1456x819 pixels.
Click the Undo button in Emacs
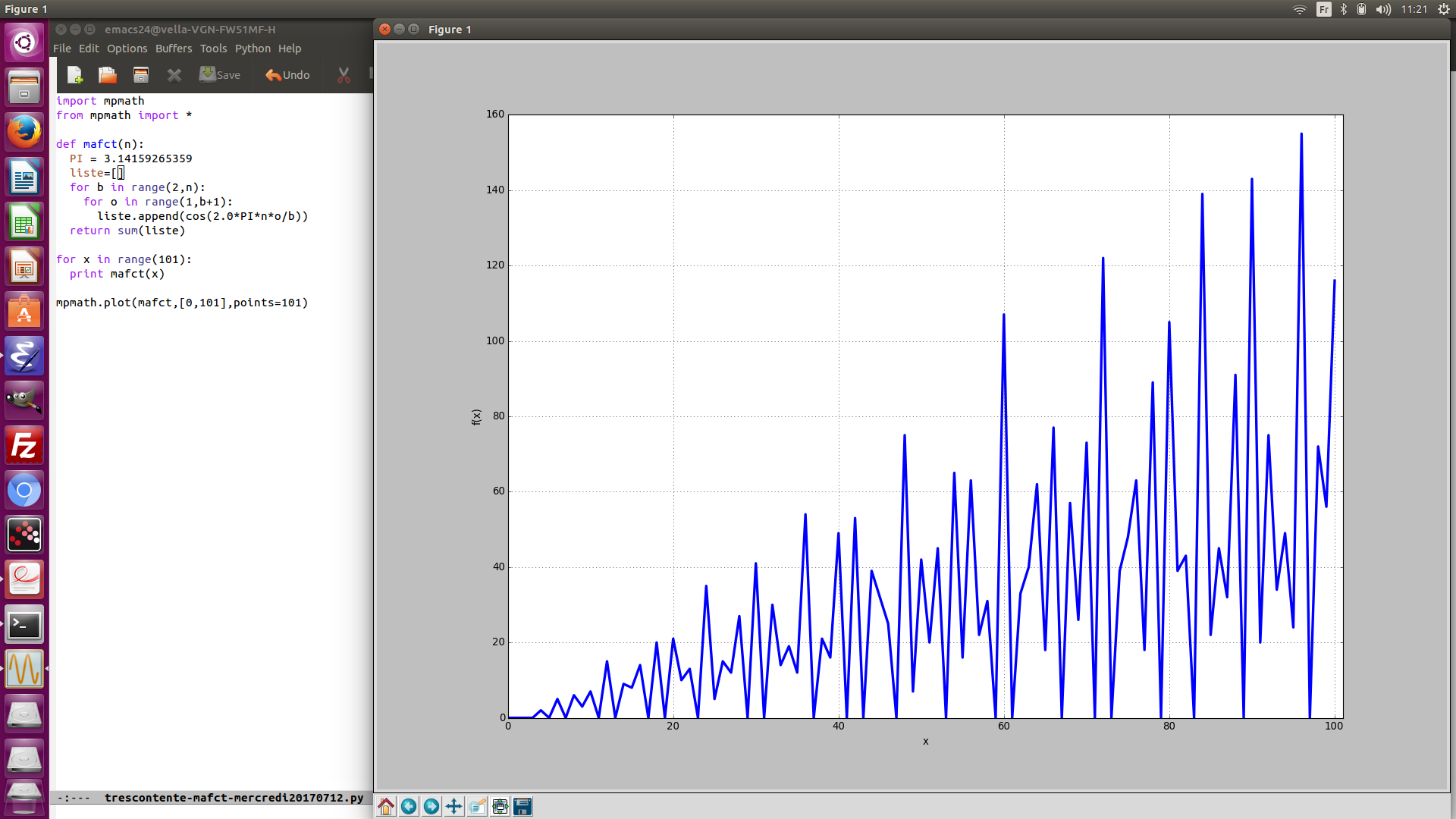(287, 75)
